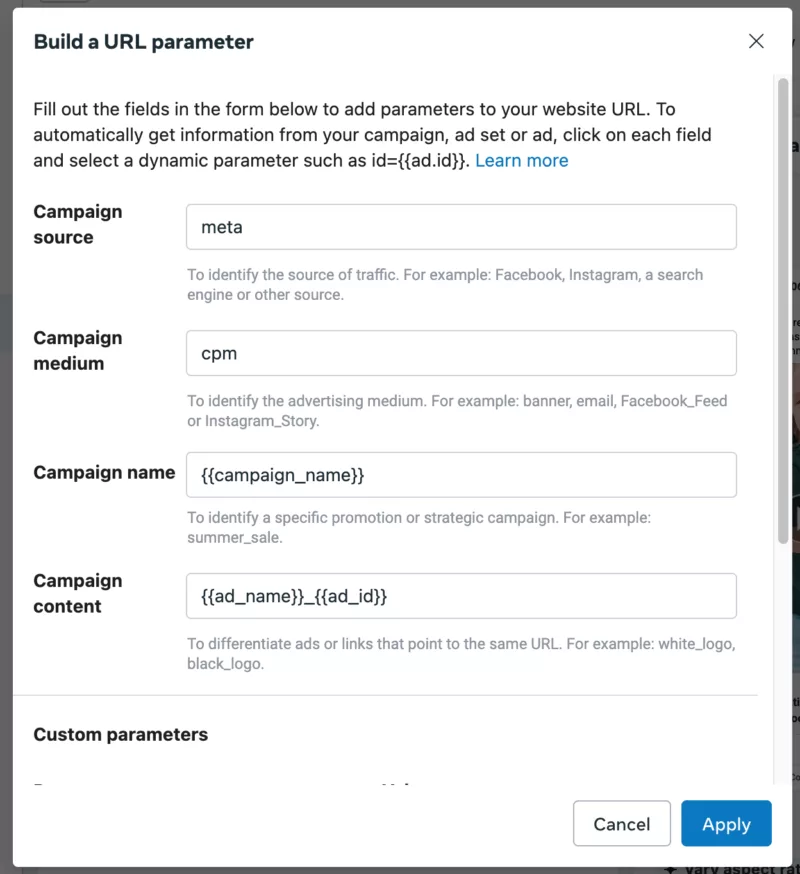Click the Campaign source field containing meta

(461, 227)
